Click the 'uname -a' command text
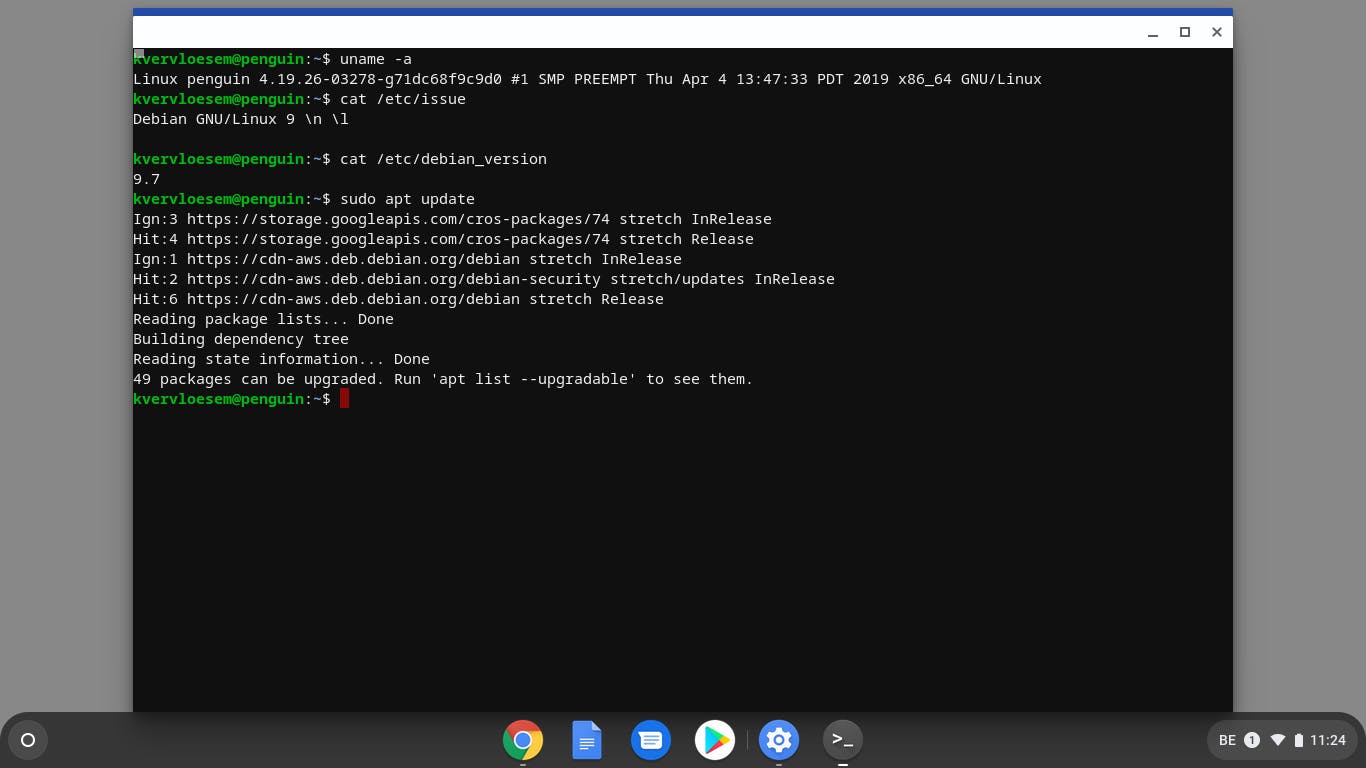 coord(376,59)
